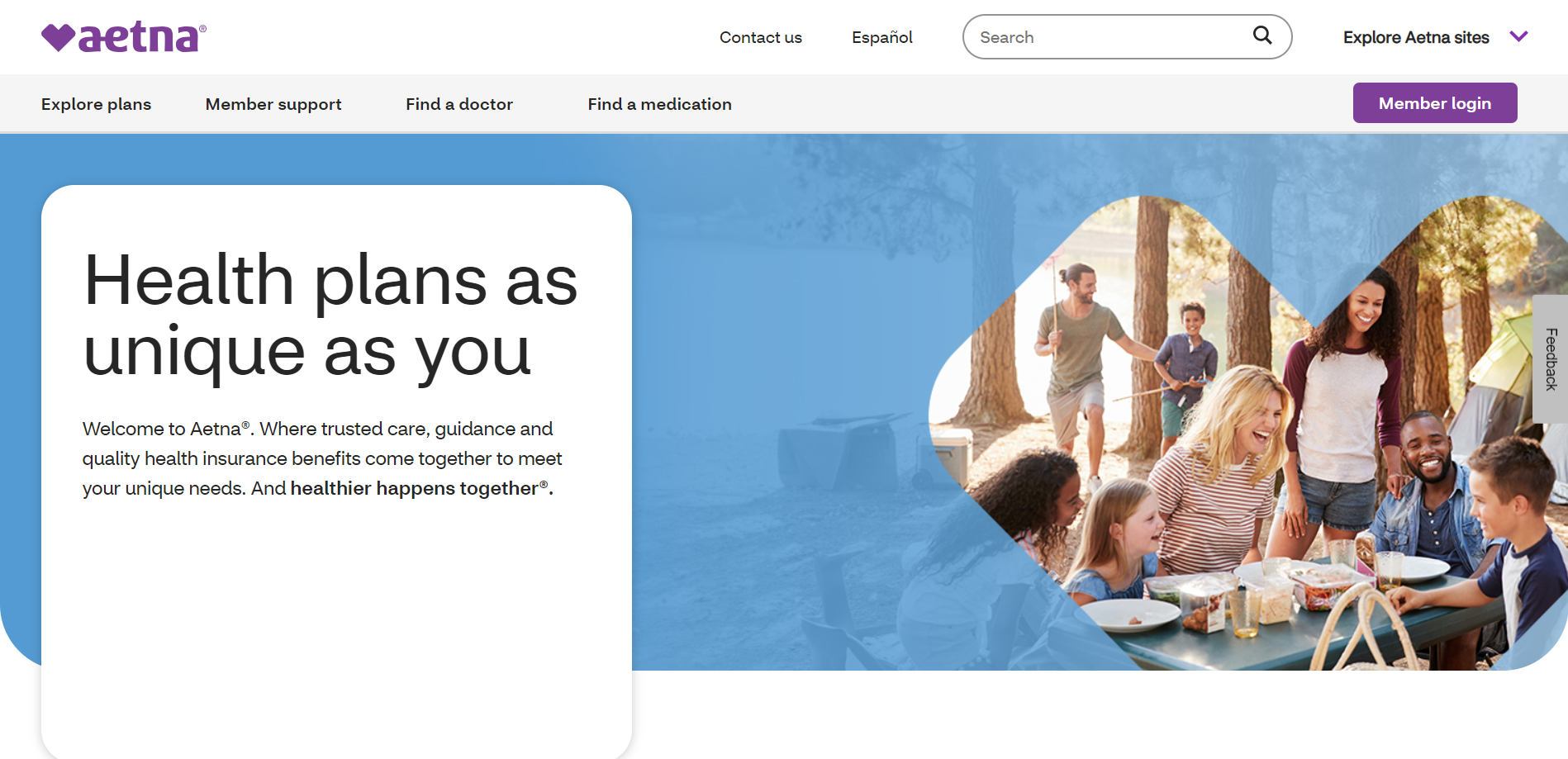Image resolution: width=1568 pixels, height=759 pixels.
Task: Focus the Search text field
Action: point(1107,37)
